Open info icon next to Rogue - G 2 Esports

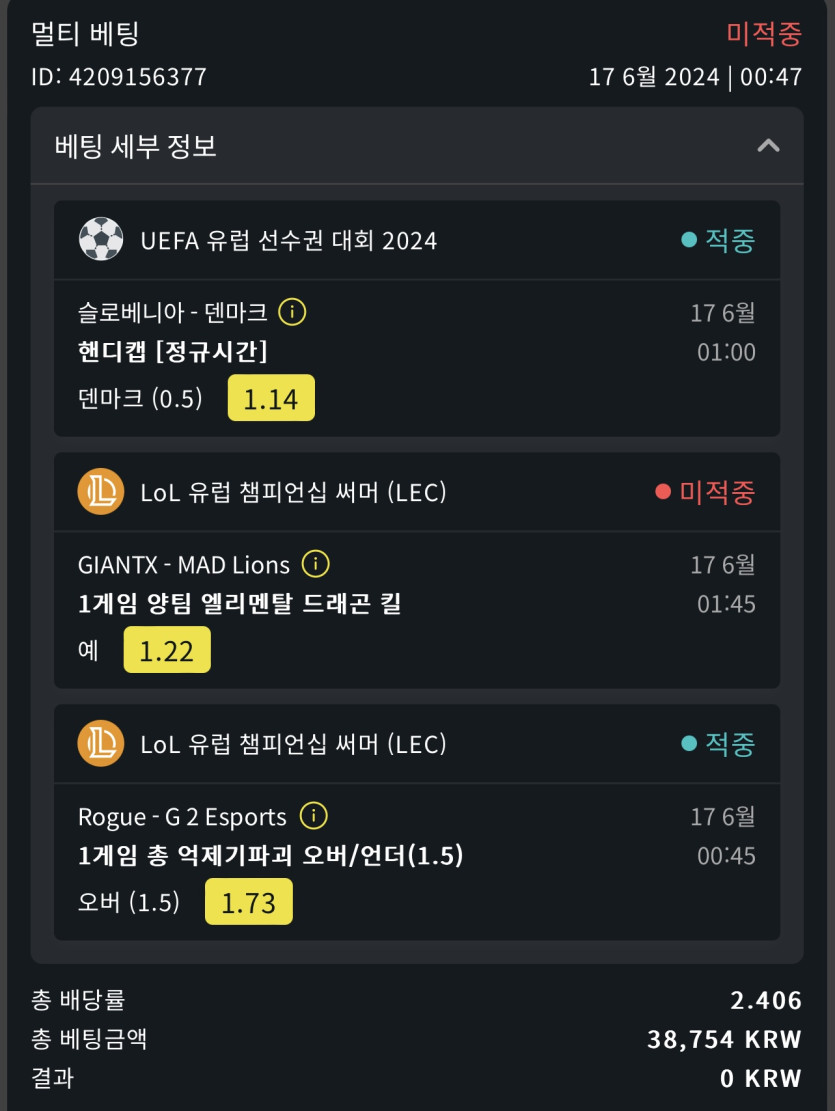click(313, 817)
